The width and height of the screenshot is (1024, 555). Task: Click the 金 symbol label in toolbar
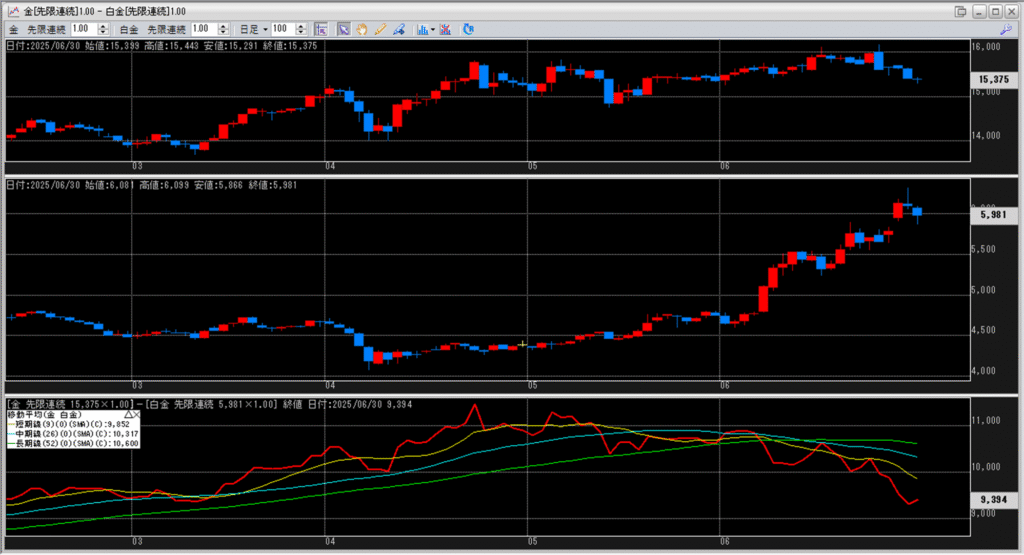coord(13,30)
